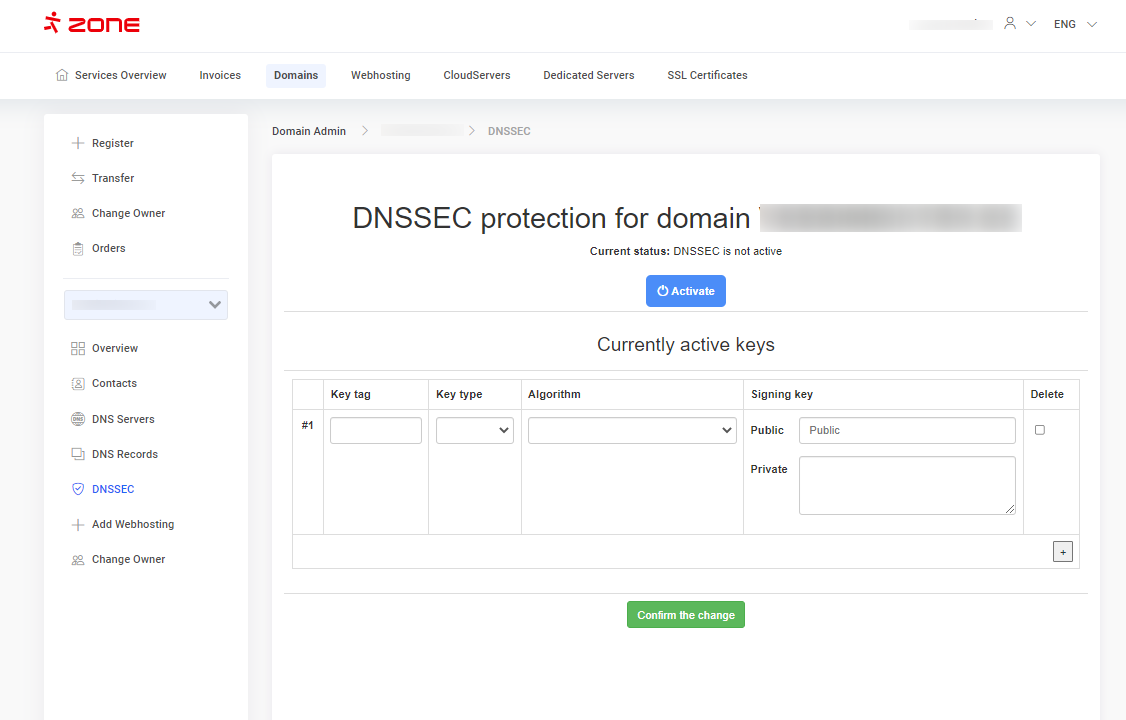Screen dimensions: 1126x720
Task: Click the Confirm the change button
Action: pyautogui.click(x=686, y=615)
